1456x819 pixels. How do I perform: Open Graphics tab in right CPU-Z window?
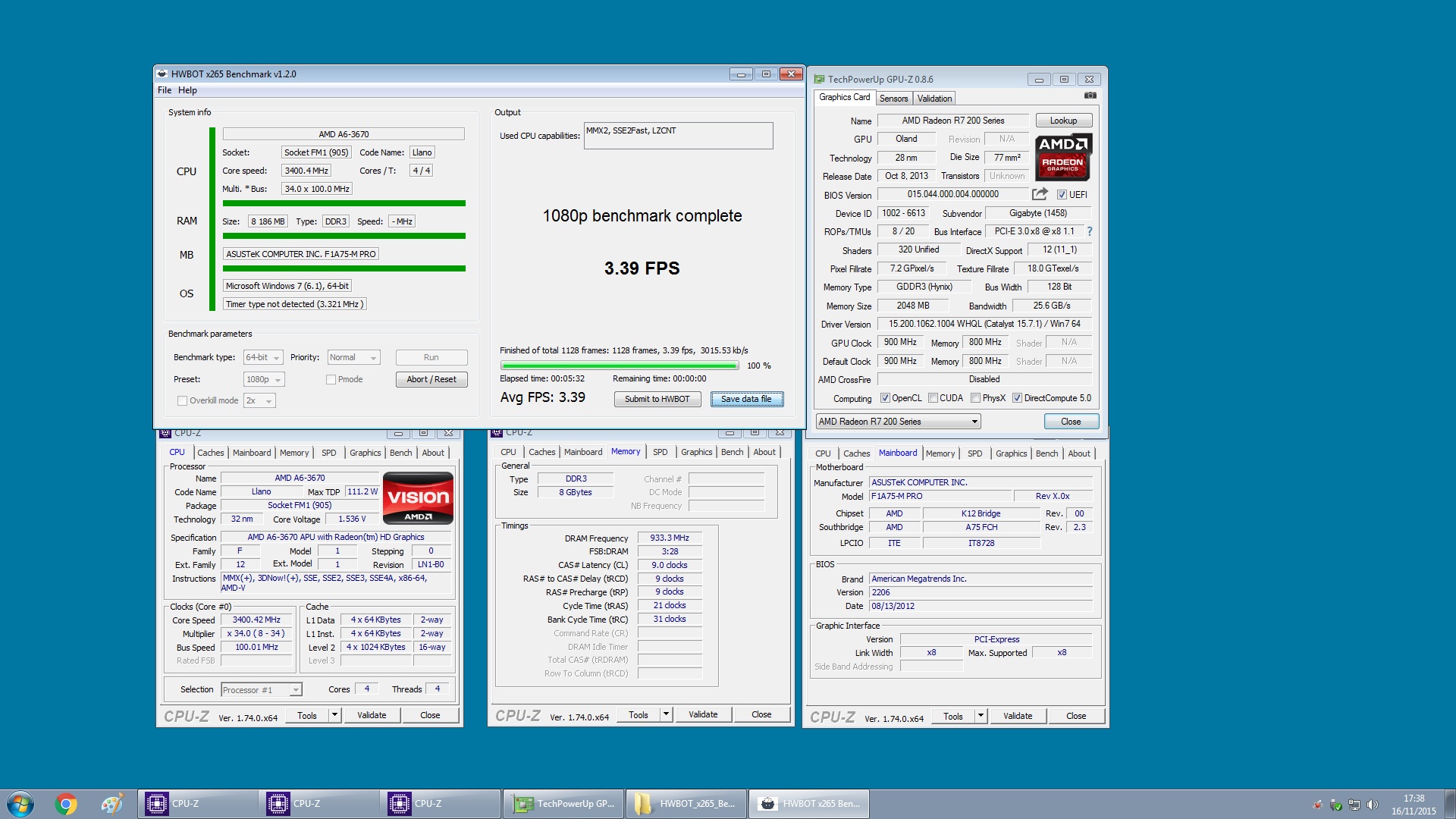click(x=1011, y=453)
